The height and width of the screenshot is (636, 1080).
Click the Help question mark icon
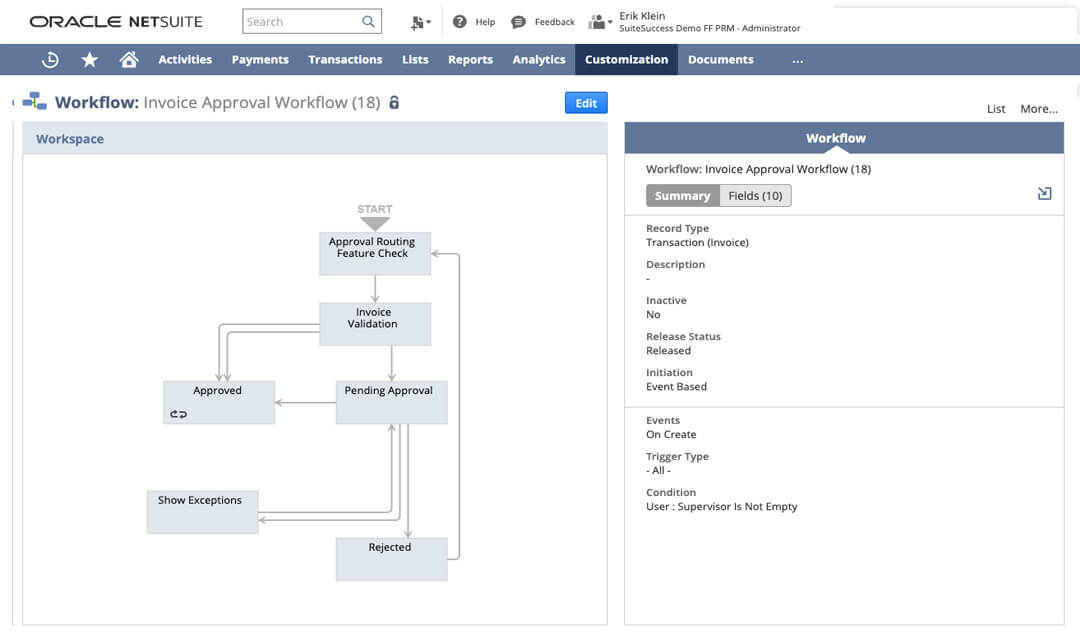click(459, 22)
